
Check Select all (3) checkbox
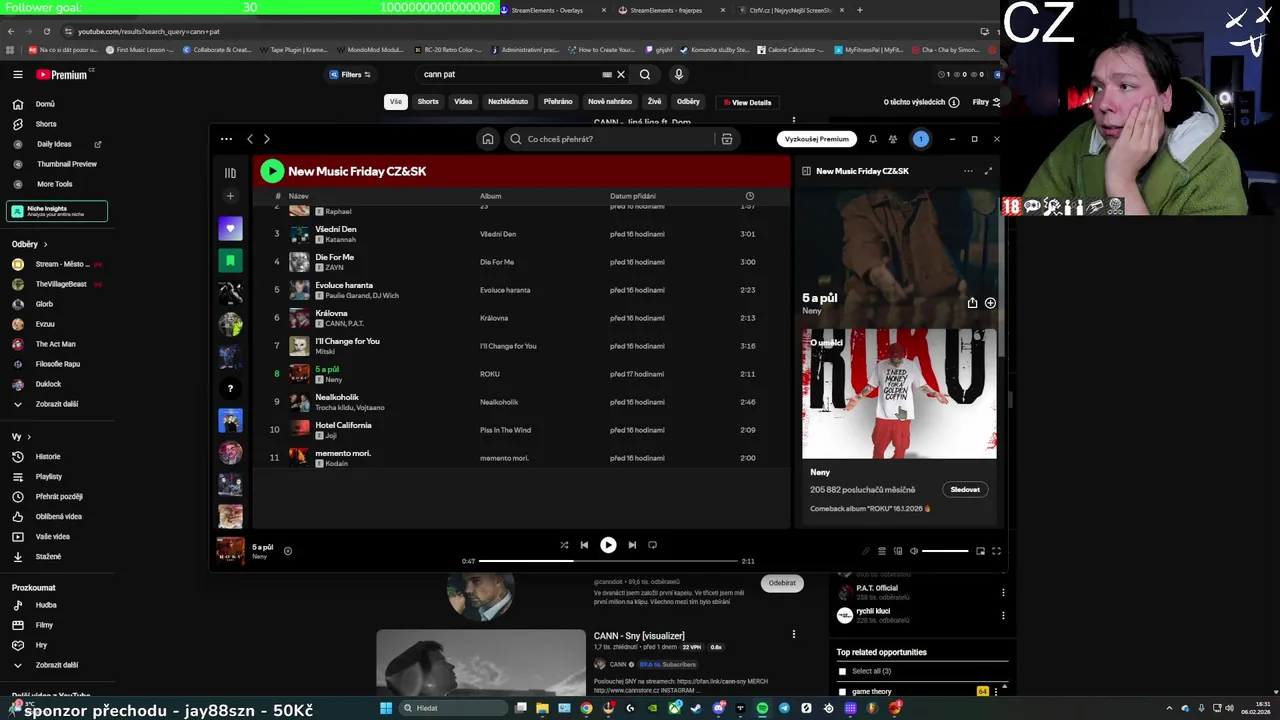(x=842, y=672)
